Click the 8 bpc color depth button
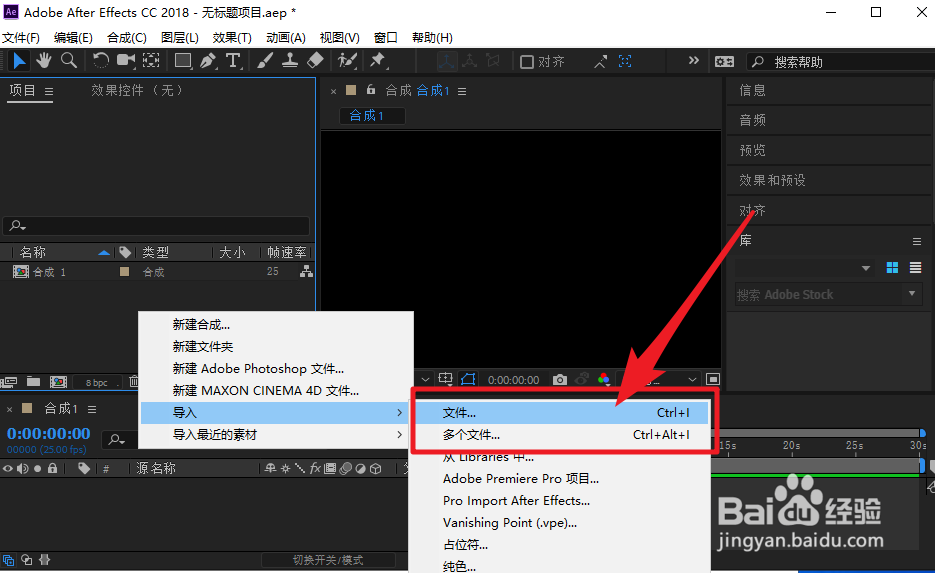Image resolution: width=935 pixels, height=573 pixels. click(x=96, y=383)
